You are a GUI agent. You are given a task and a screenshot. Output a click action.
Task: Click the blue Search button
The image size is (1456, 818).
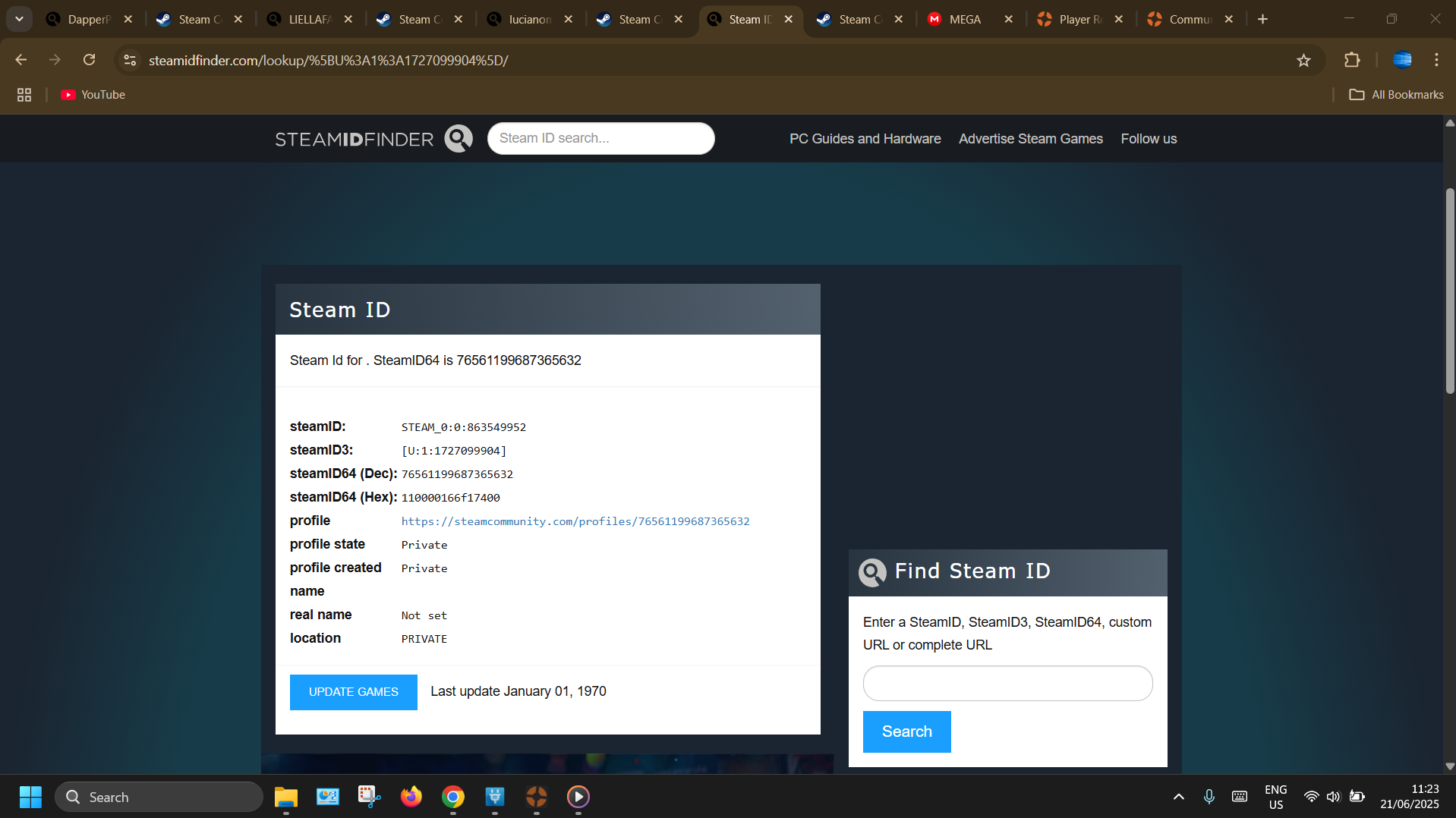(907, 731)
